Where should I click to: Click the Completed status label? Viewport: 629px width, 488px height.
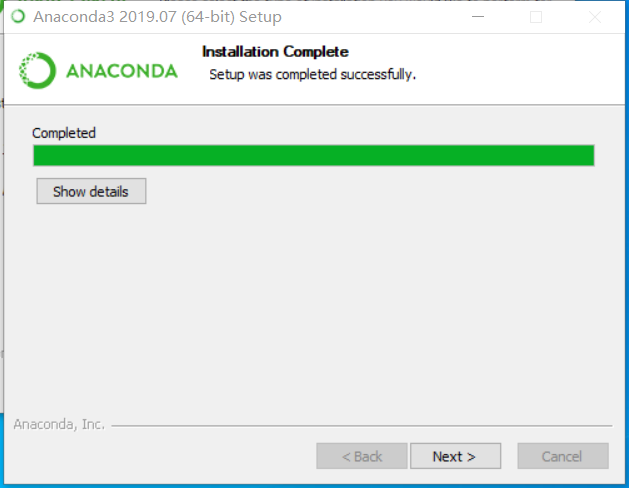[64, 133]
